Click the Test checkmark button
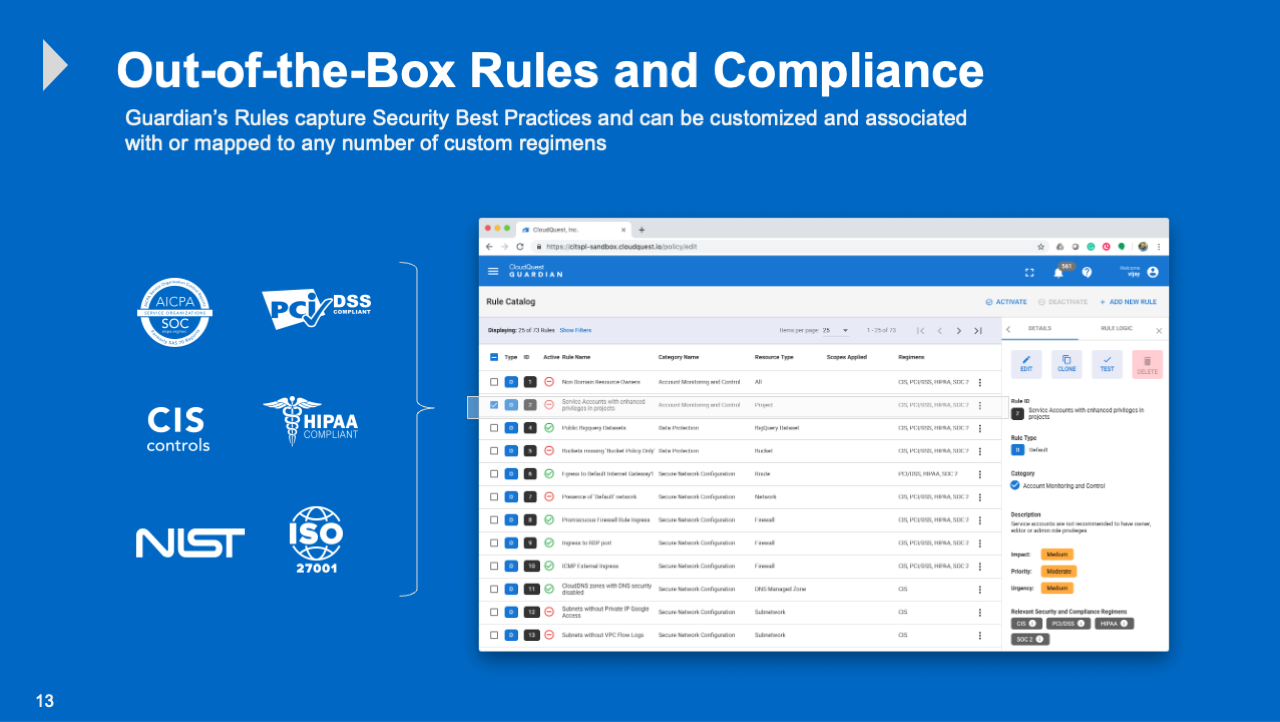This screenshot has width=1280, height=722. pos(1107,364)
